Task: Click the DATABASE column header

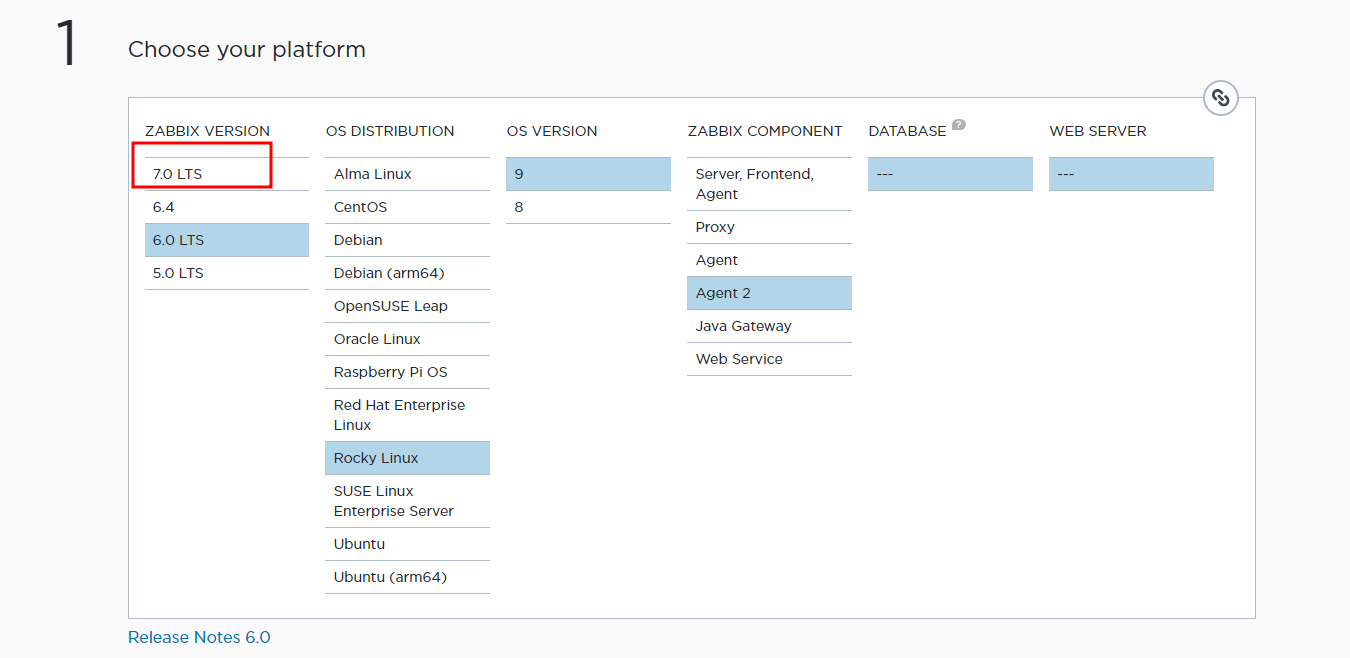Action: click(x=907, y=131)
